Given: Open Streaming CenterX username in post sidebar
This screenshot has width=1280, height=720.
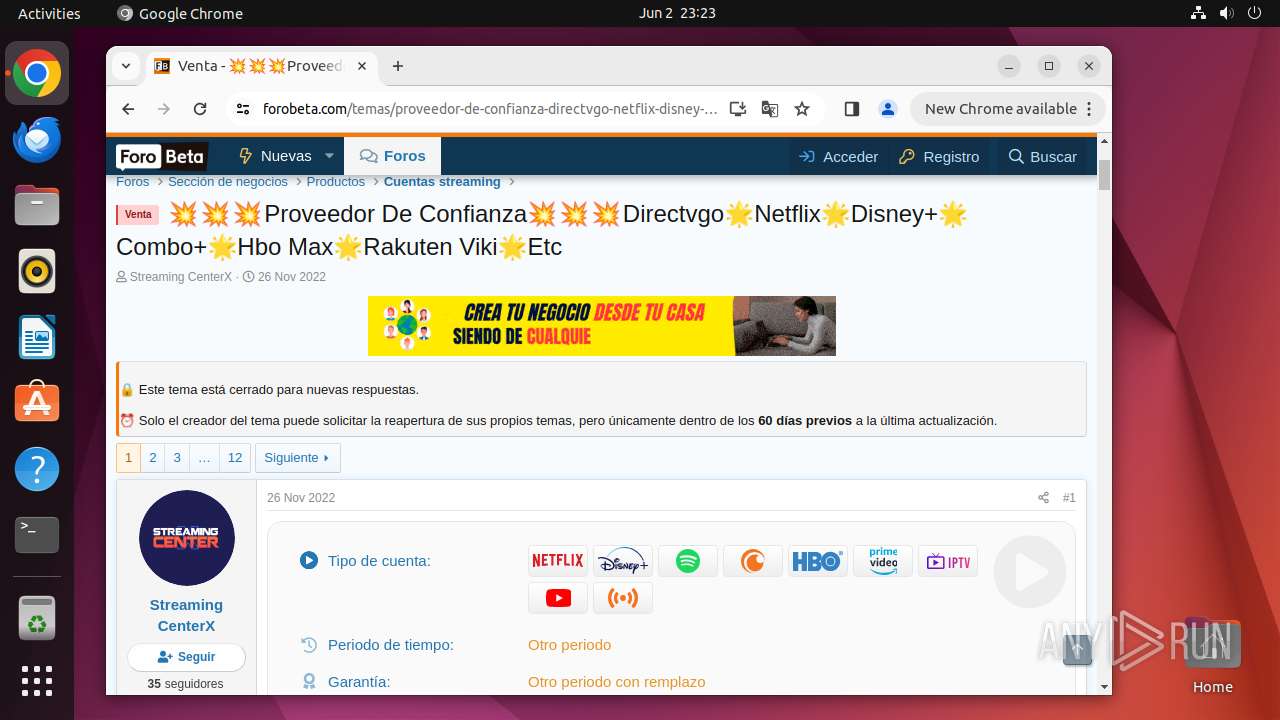Looking at the screenshot, I should coord(186,615).
